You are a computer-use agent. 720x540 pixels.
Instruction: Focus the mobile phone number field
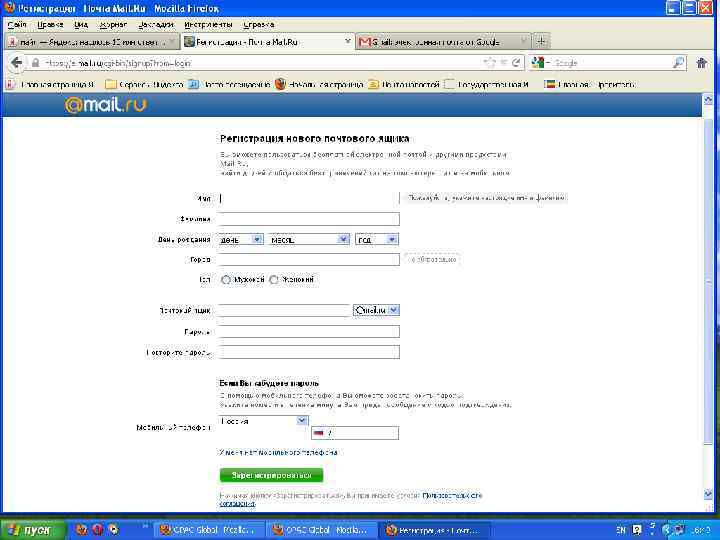click(x=355, y=433)
